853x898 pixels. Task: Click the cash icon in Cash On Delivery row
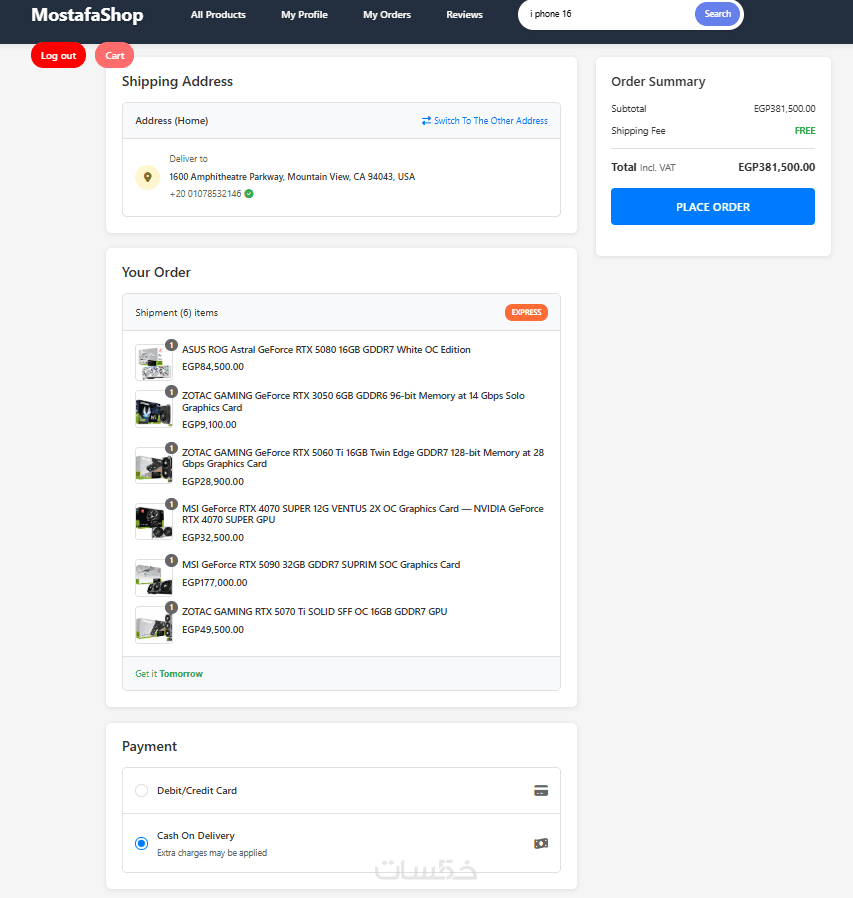pyautogui.click(x=541, y=844)
